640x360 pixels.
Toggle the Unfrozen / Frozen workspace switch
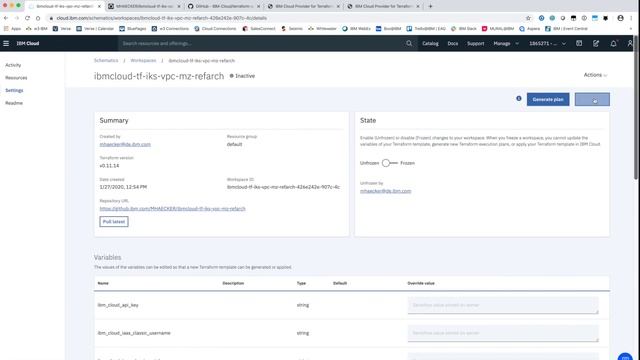[390, 163]
